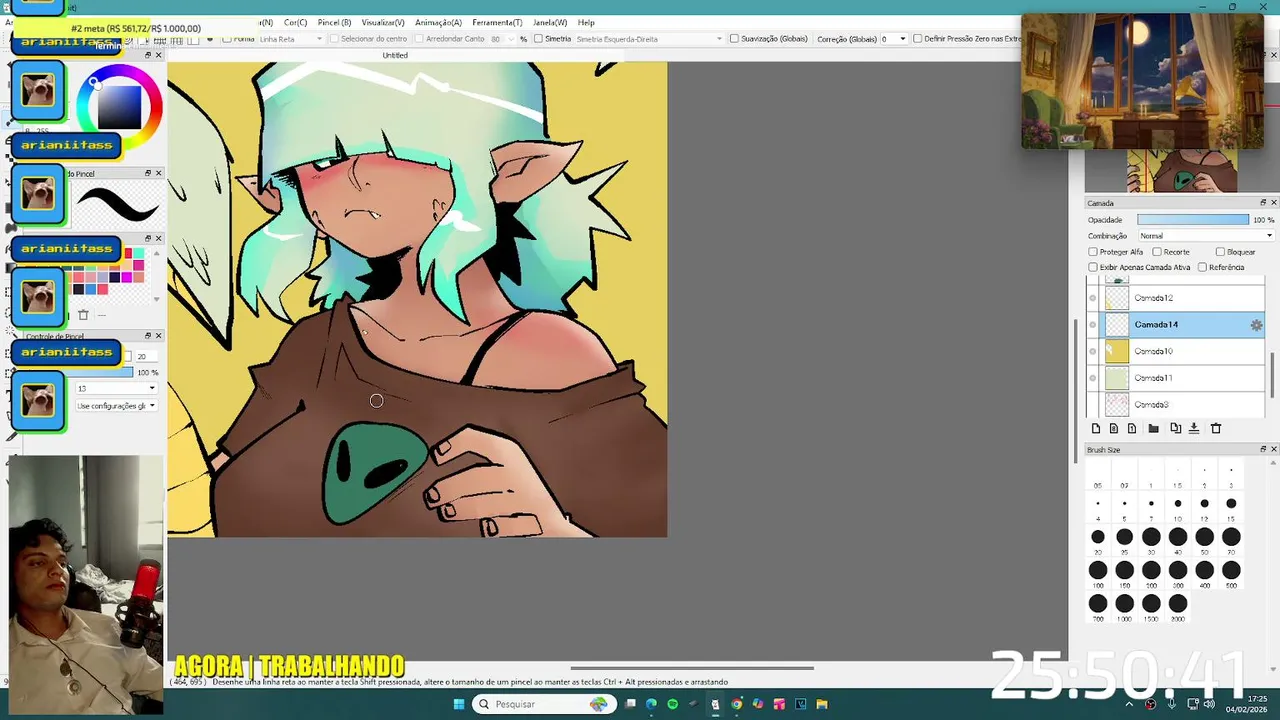Image resolution: width=1280 pixels, height=720 pixels.
Task: Select Camada3 layer row
Action: click(1176, 405)
